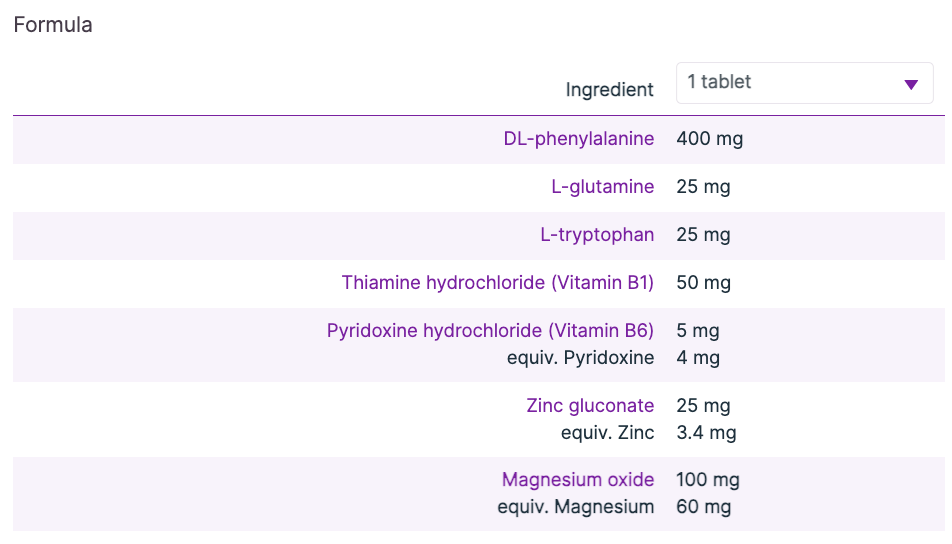Click the 60 mg magnesium equivalent value
Viewport: 952px width, 544px height.
(703, 507)
